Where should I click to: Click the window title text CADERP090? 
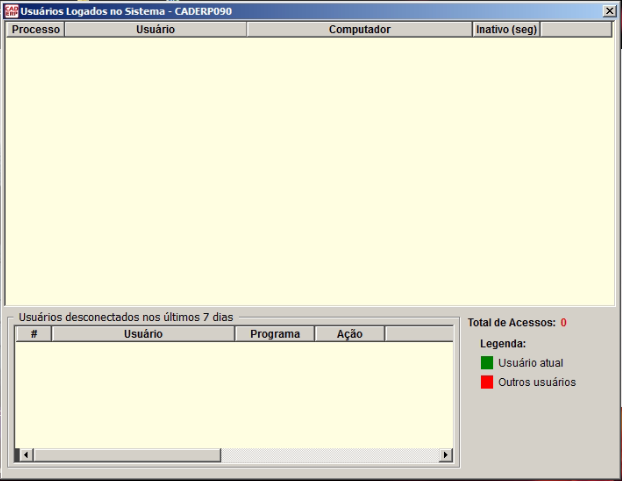pos(203,11)
